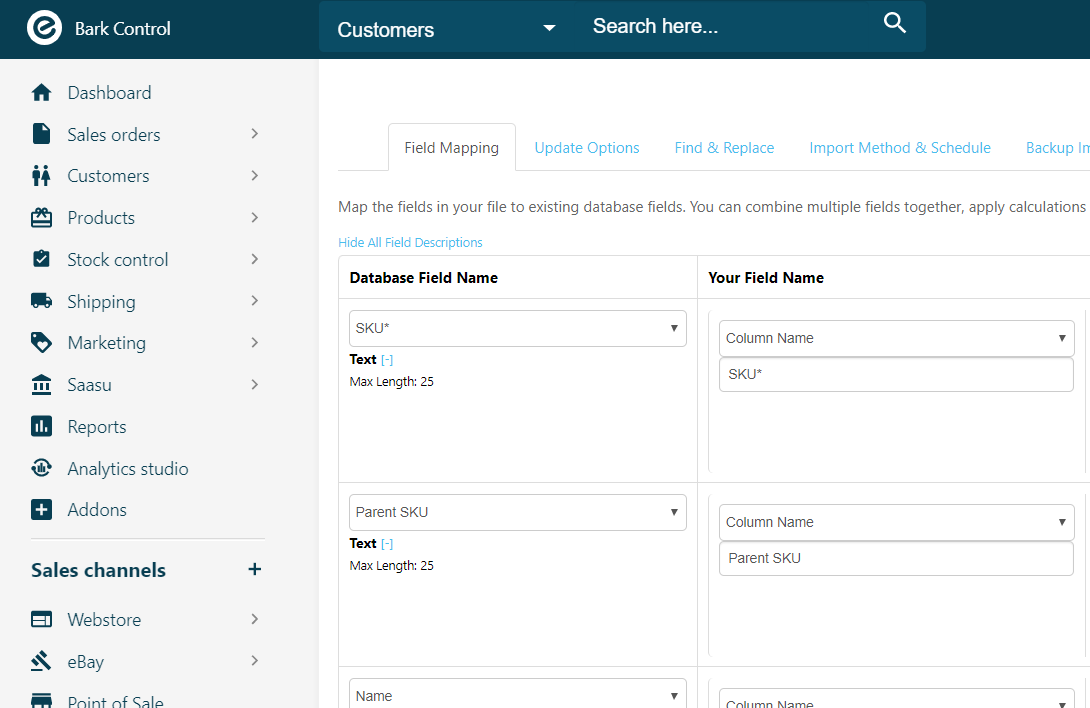
Task: Select the Addons plus-box icon
Action: tap(42, 510)
